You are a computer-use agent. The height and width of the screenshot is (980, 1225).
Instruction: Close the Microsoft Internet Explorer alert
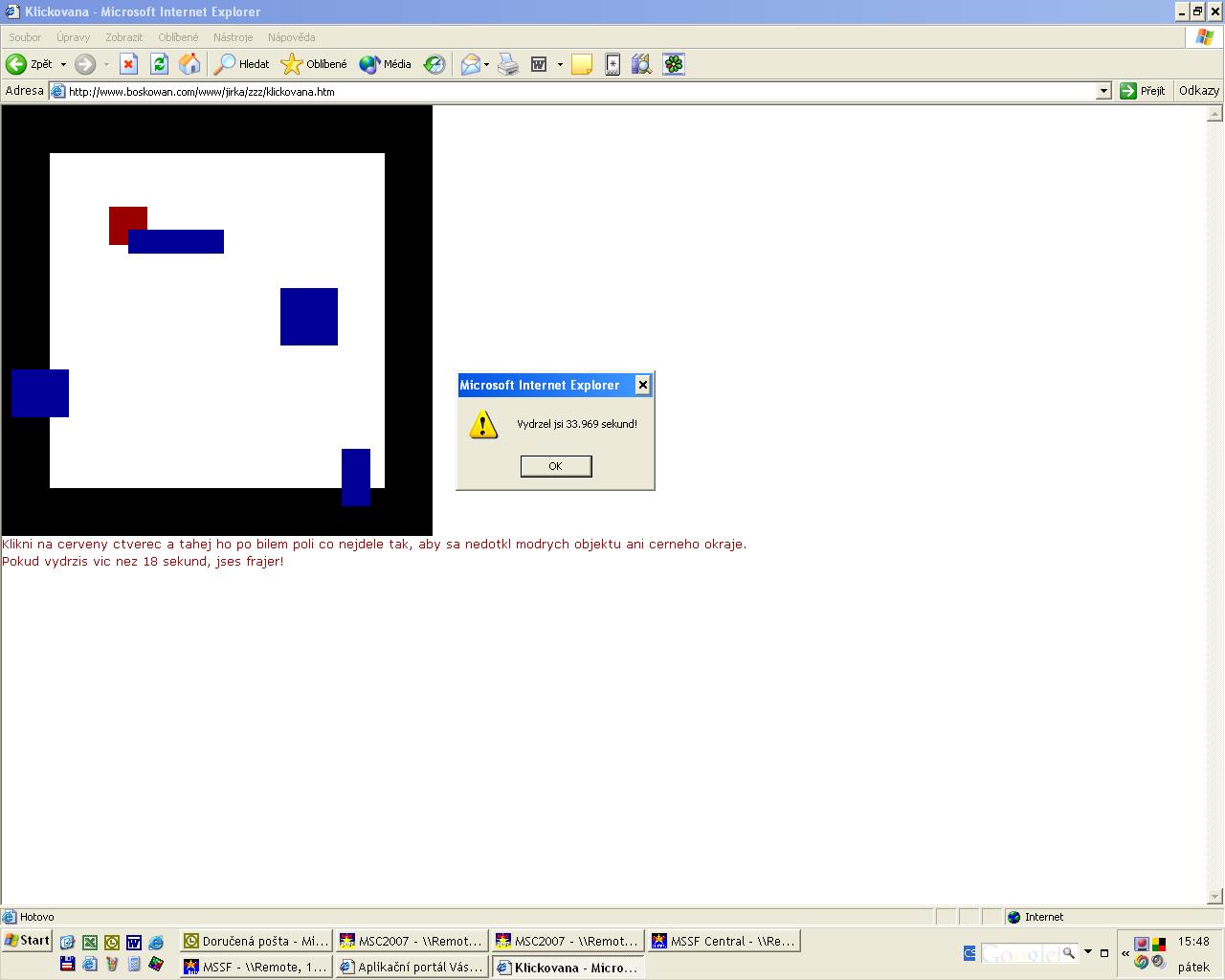pos(643,385)
